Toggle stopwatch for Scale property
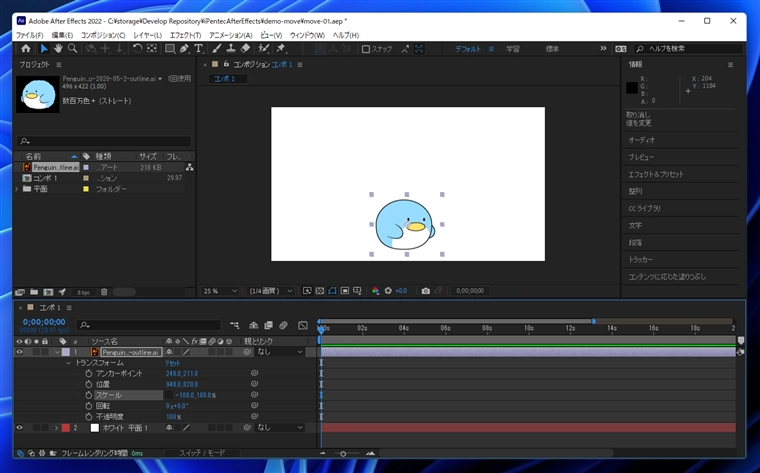This screenshot has height=473, width=760. [x=89, y=395]
